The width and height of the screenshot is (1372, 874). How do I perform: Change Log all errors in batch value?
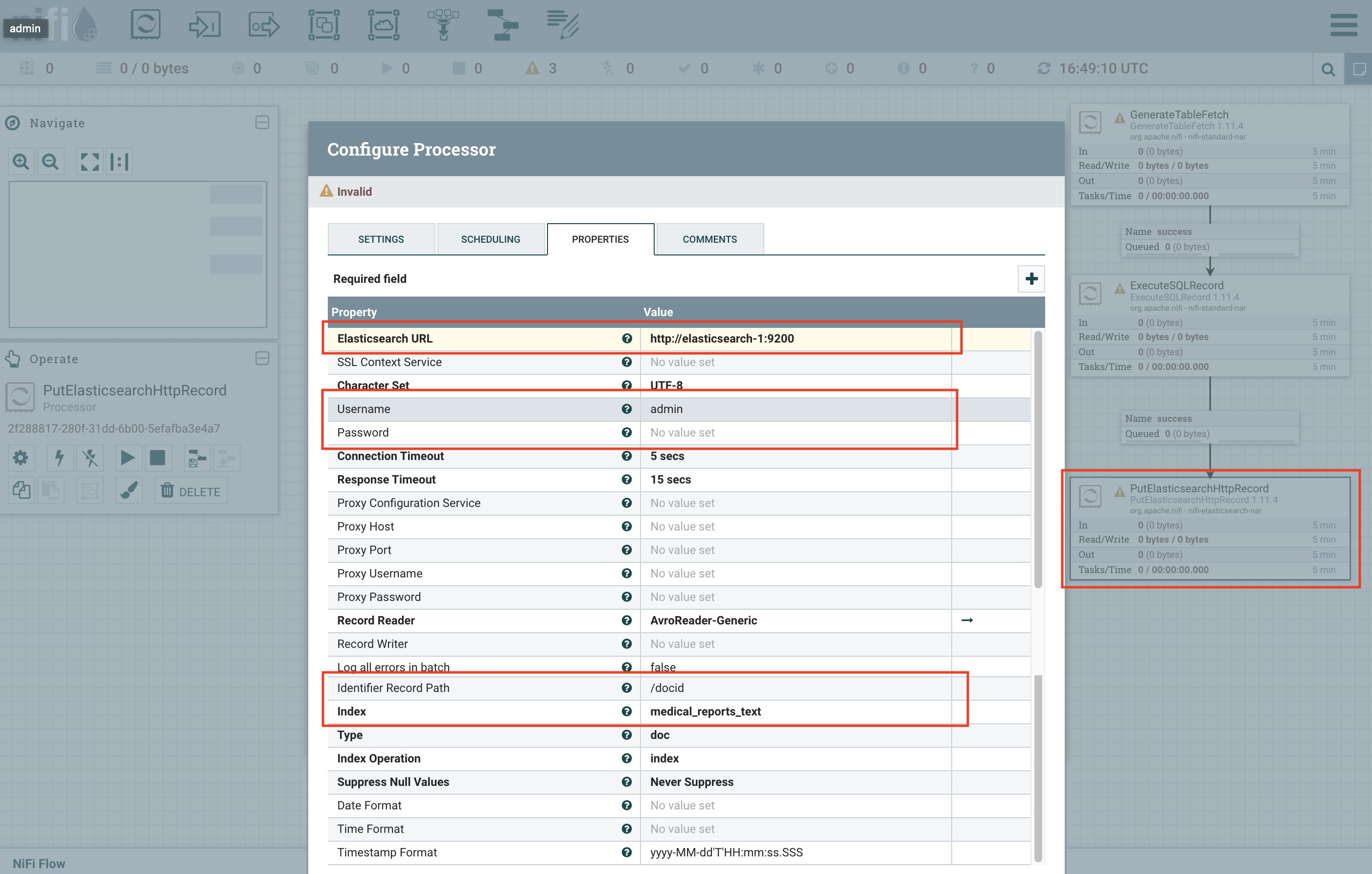[x=796, y=667]
